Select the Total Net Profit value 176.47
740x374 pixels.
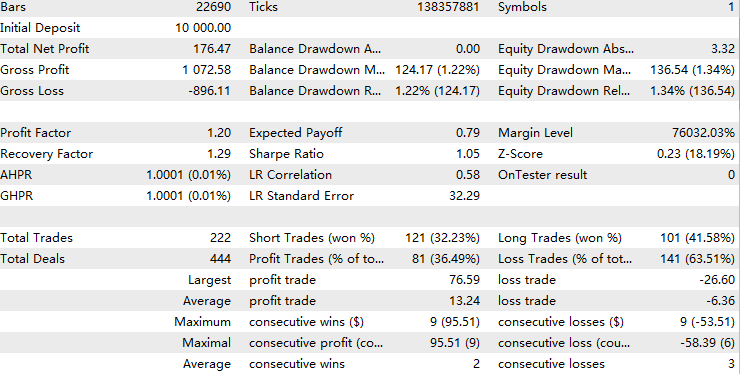212,49
